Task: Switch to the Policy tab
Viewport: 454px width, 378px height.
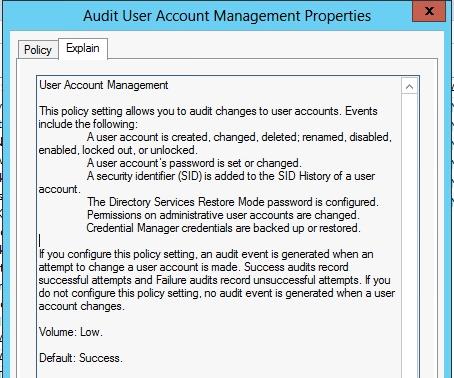Action: (x=38, y=50)
